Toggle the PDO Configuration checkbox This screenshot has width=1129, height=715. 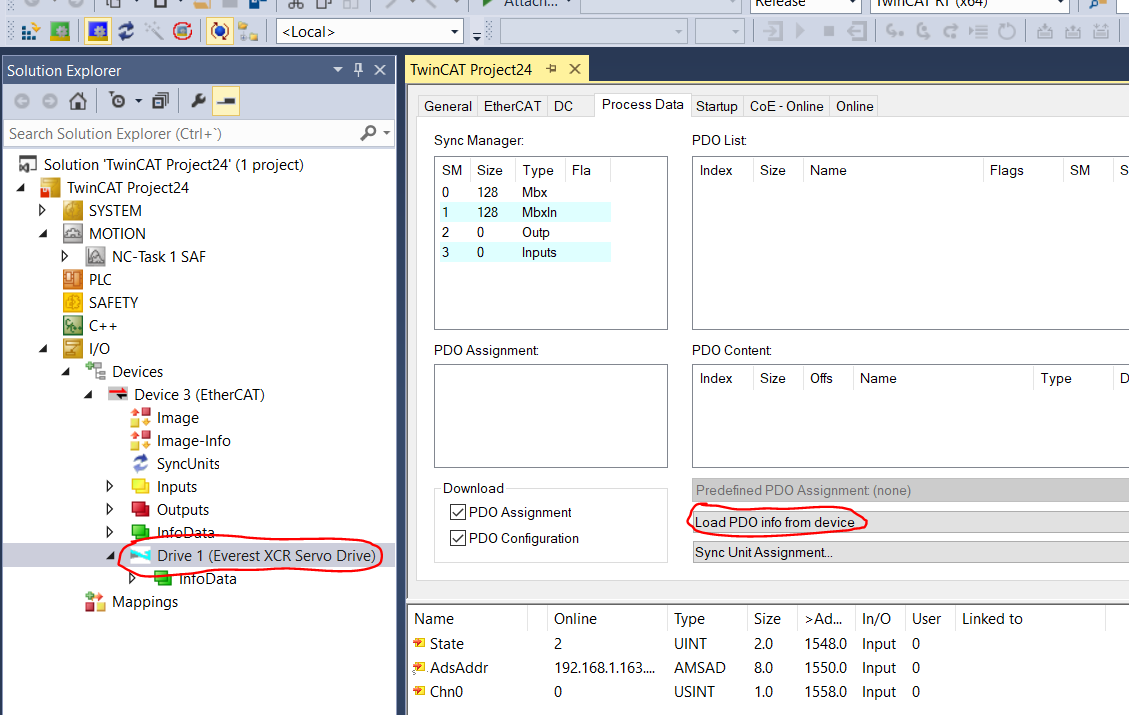pyautogui.click(x=459, y=539)
